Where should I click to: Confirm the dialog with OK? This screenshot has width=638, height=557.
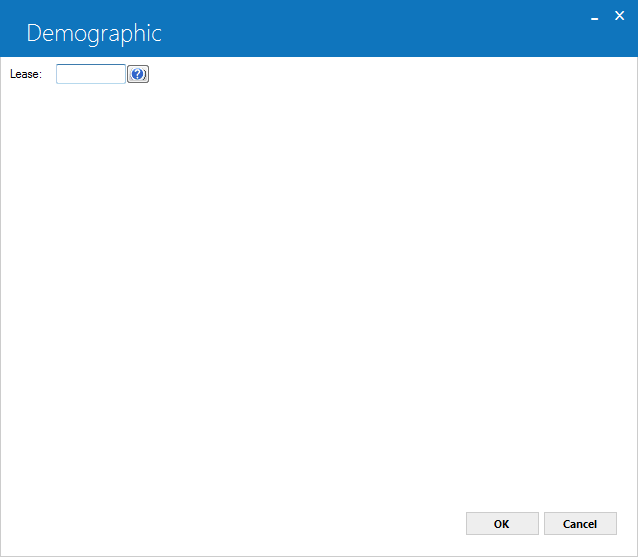[502, 524]
